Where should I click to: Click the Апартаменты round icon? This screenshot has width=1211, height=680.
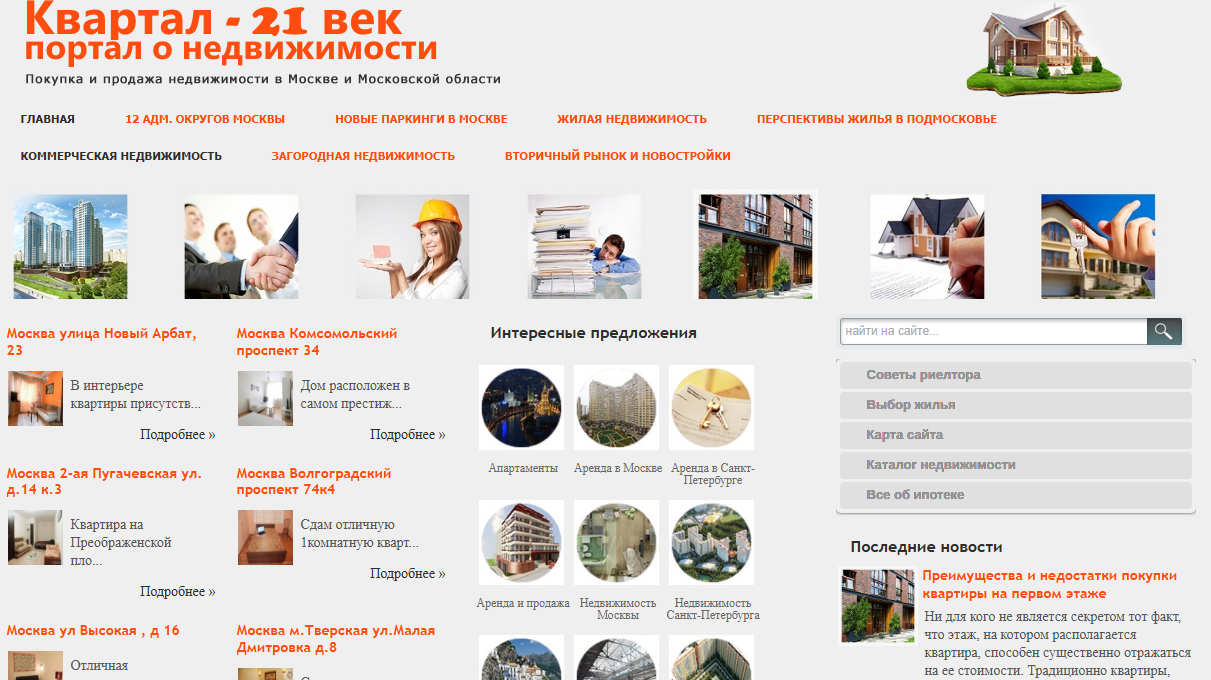coord(521,407)
